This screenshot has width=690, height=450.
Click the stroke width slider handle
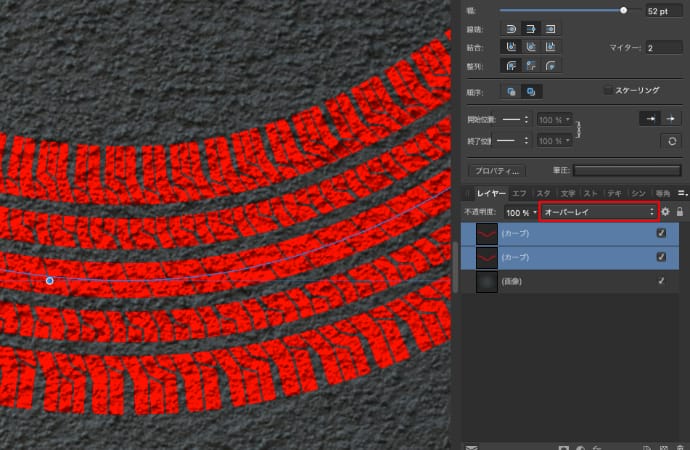click(x=624, y=10)
